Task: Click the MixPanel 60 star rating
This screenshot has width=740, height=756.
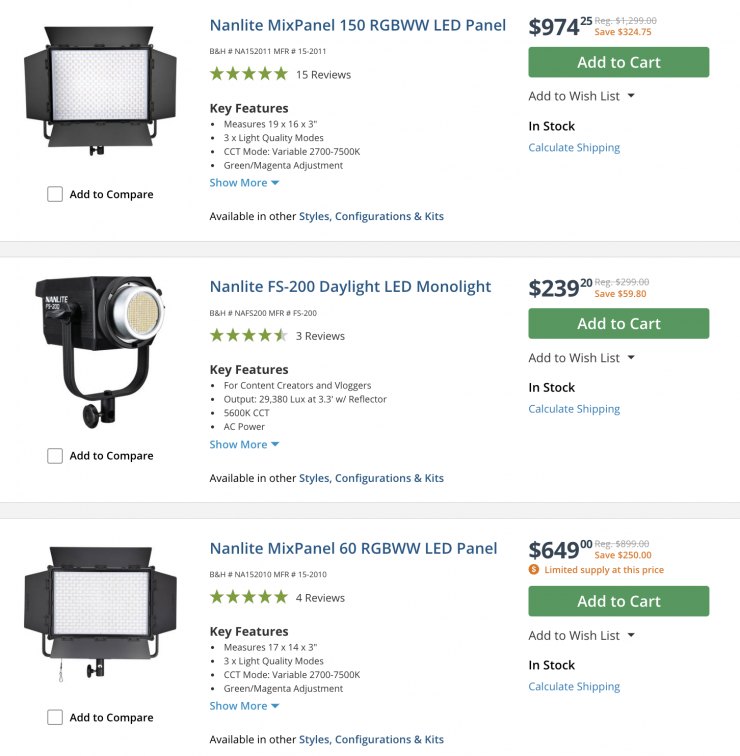Action: [248, 598]
